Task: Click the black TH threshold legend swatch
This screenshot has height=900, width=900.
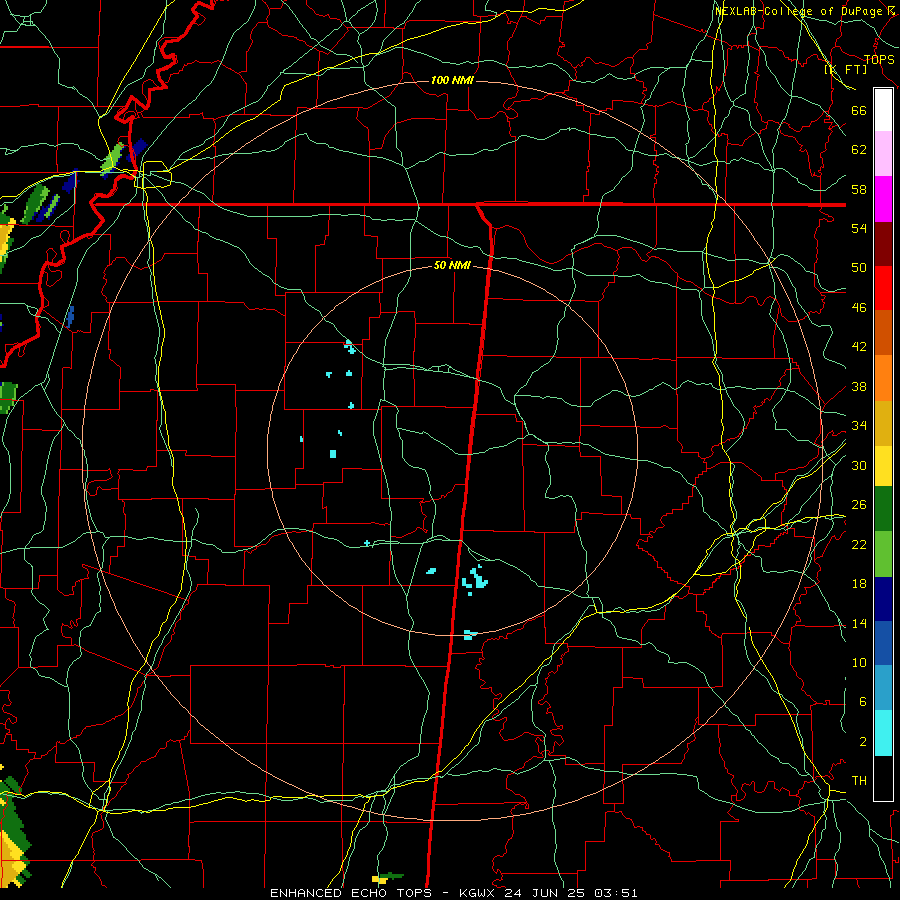Action: (x=883, y=778)
